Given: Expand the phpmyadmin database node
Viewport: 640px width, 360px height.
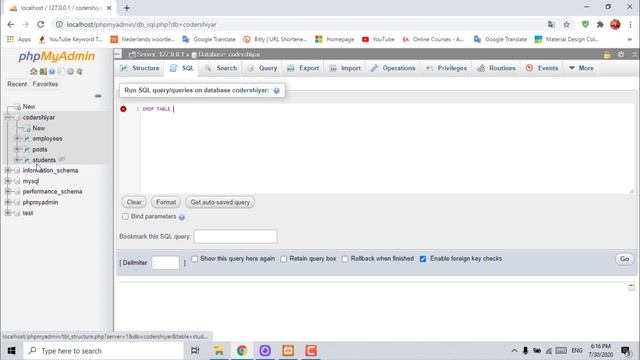Looking at the screenshot, I should click(x=8, y=202).
